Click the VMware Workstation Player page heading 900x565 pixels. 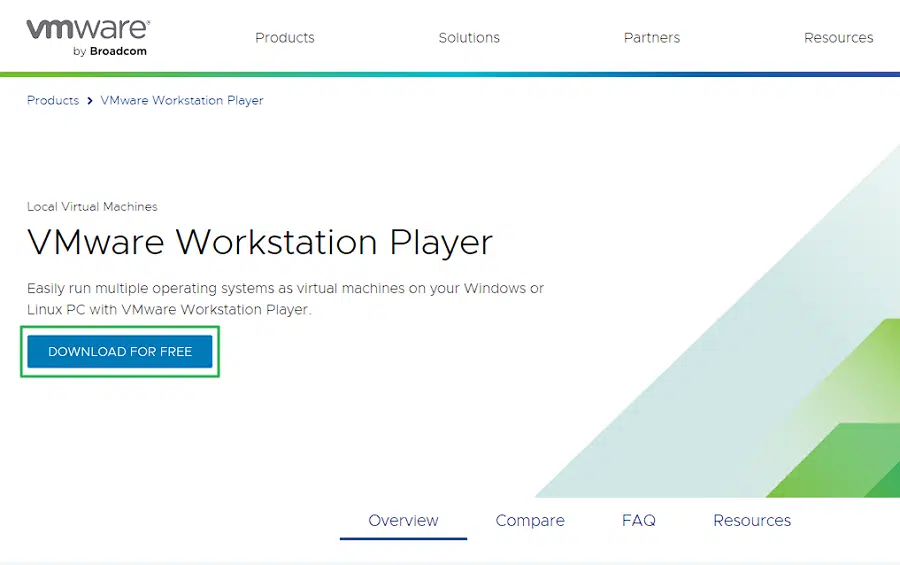click(259, 243)
